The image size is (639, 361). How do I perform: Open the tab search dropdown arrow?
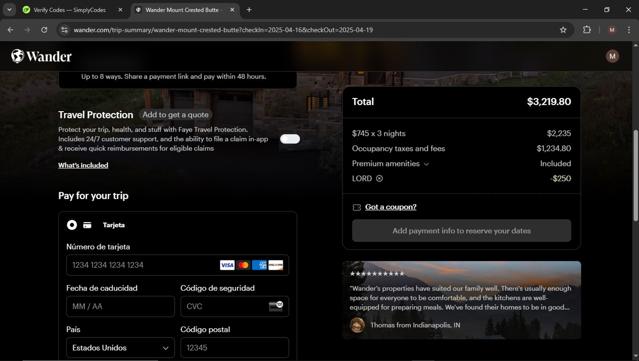[9, 10]
